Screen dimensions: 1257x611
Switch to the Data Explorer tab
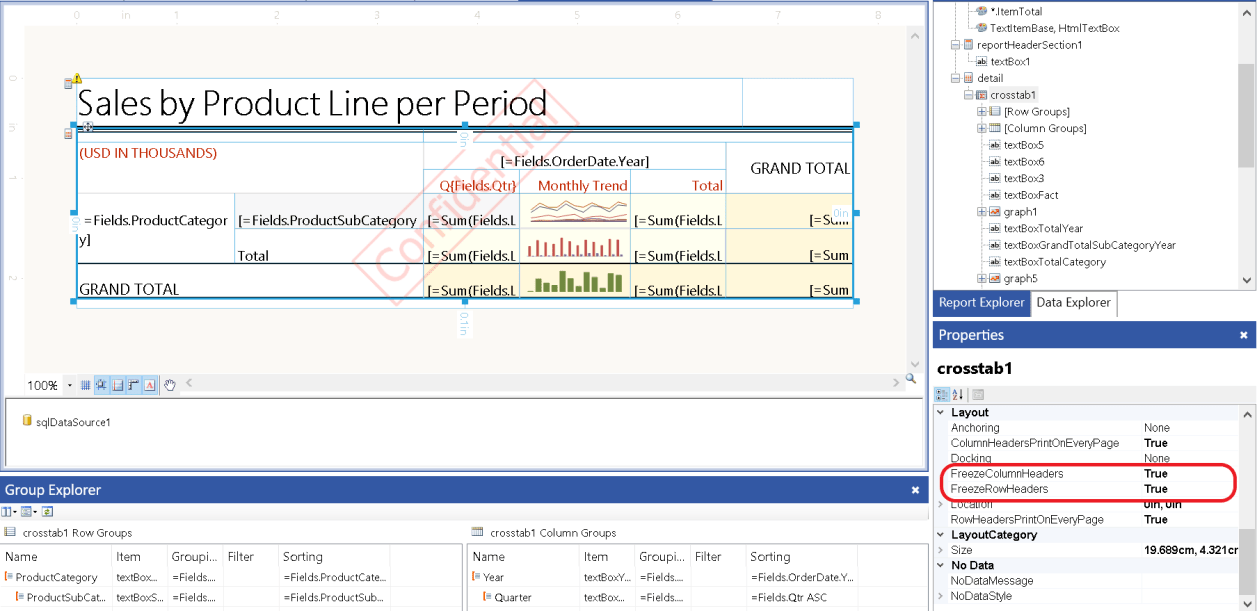pos(1073,303)
